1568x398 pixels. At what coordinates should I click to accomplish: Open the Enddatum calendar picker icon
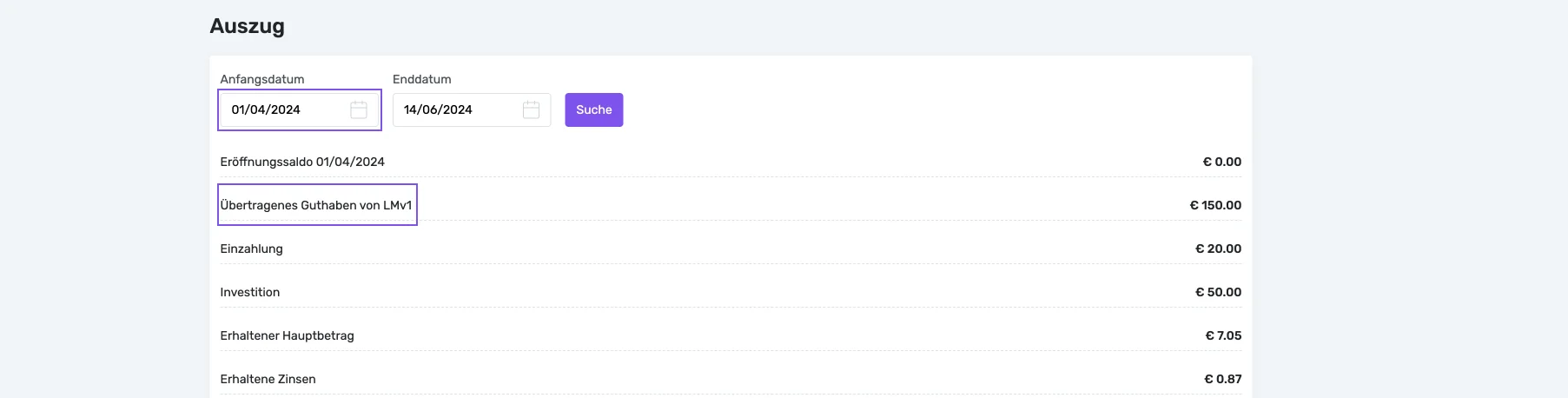(531, 109)
